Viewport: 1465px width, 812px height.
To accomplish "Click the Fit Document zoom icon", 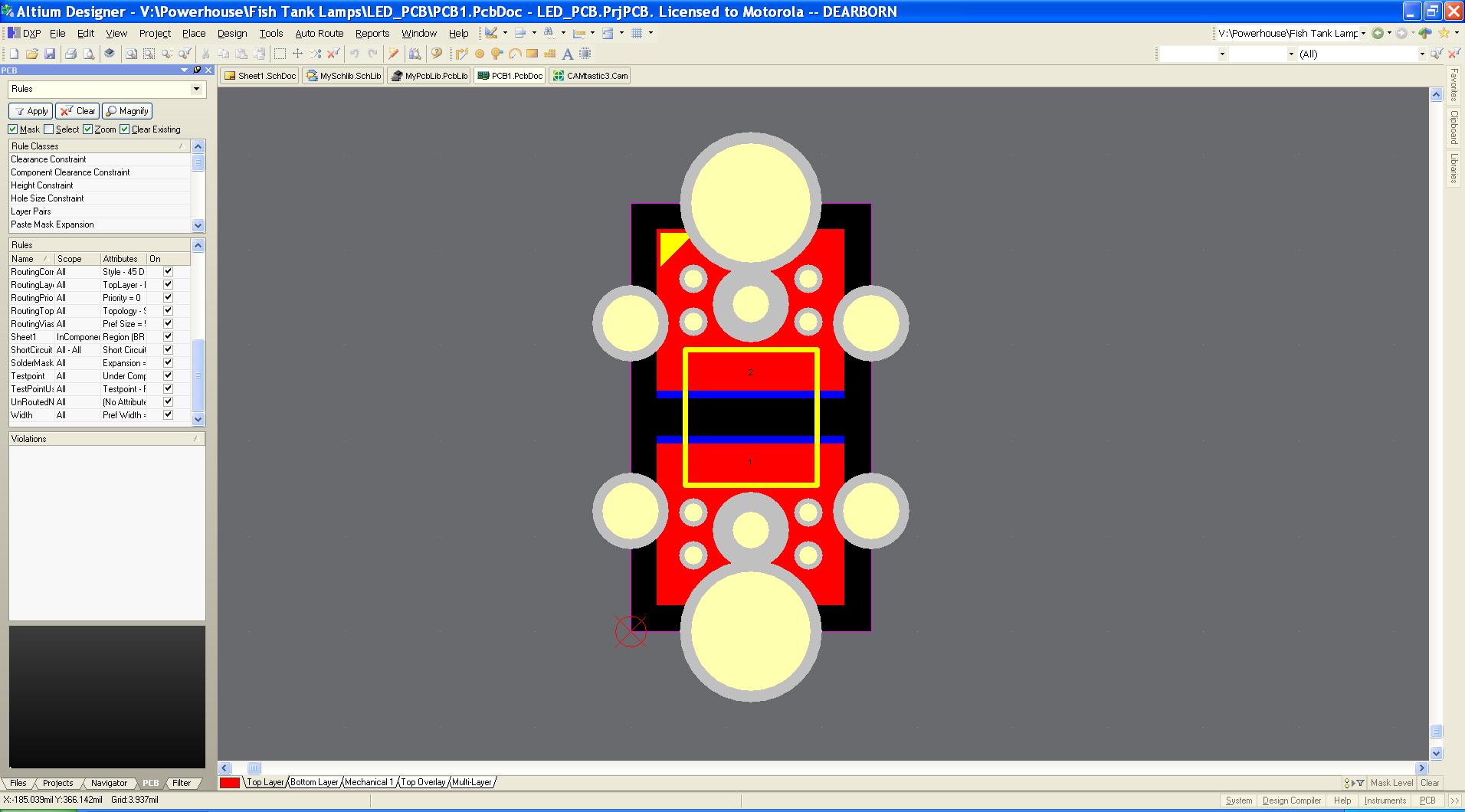I will (131, 54).
